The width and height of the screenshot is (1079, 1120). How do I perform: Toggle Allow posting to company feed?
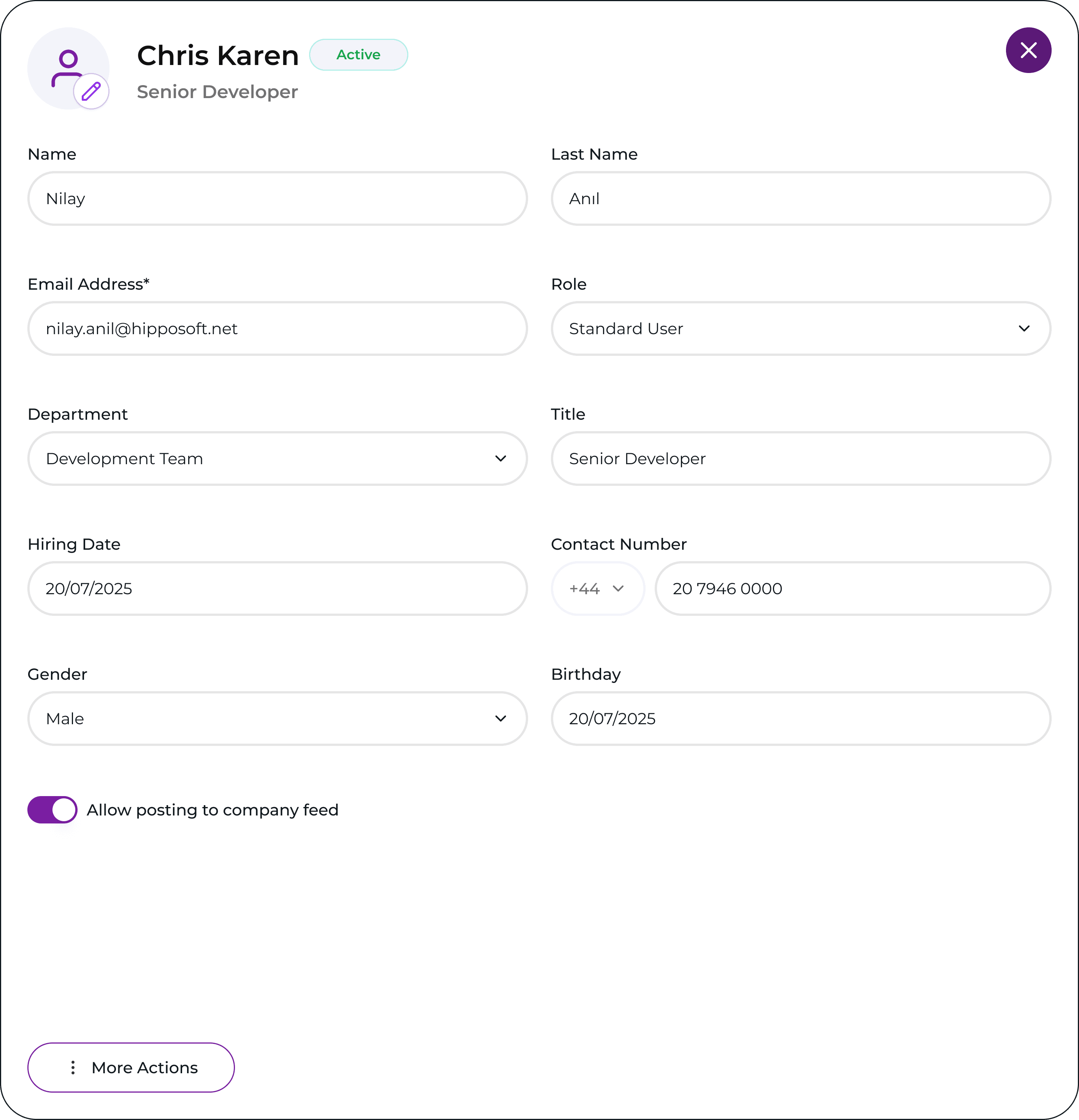click(52, 810)
